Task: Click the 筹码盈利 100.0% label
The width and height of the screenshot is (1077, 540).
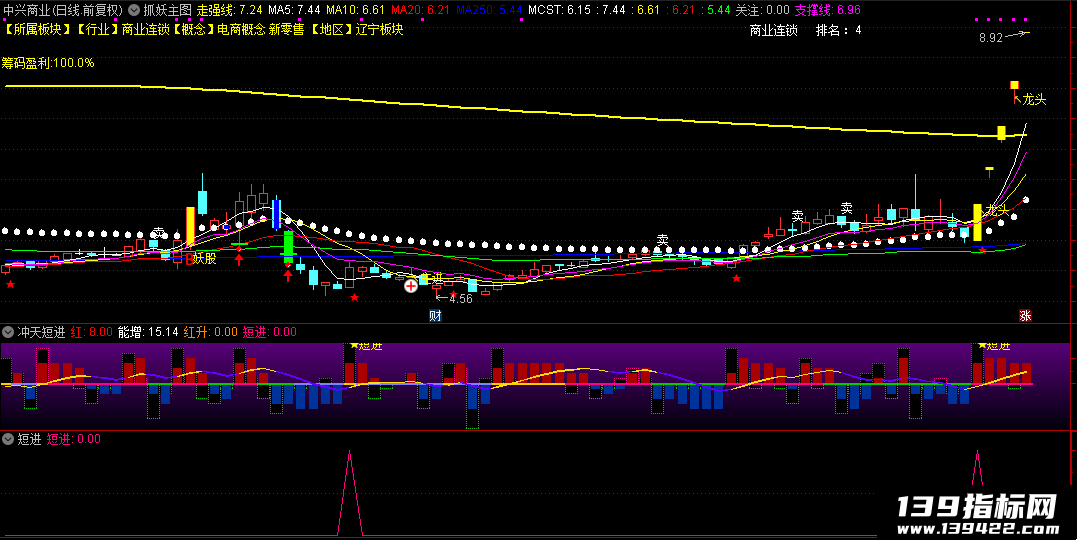Action: [48, 63]
